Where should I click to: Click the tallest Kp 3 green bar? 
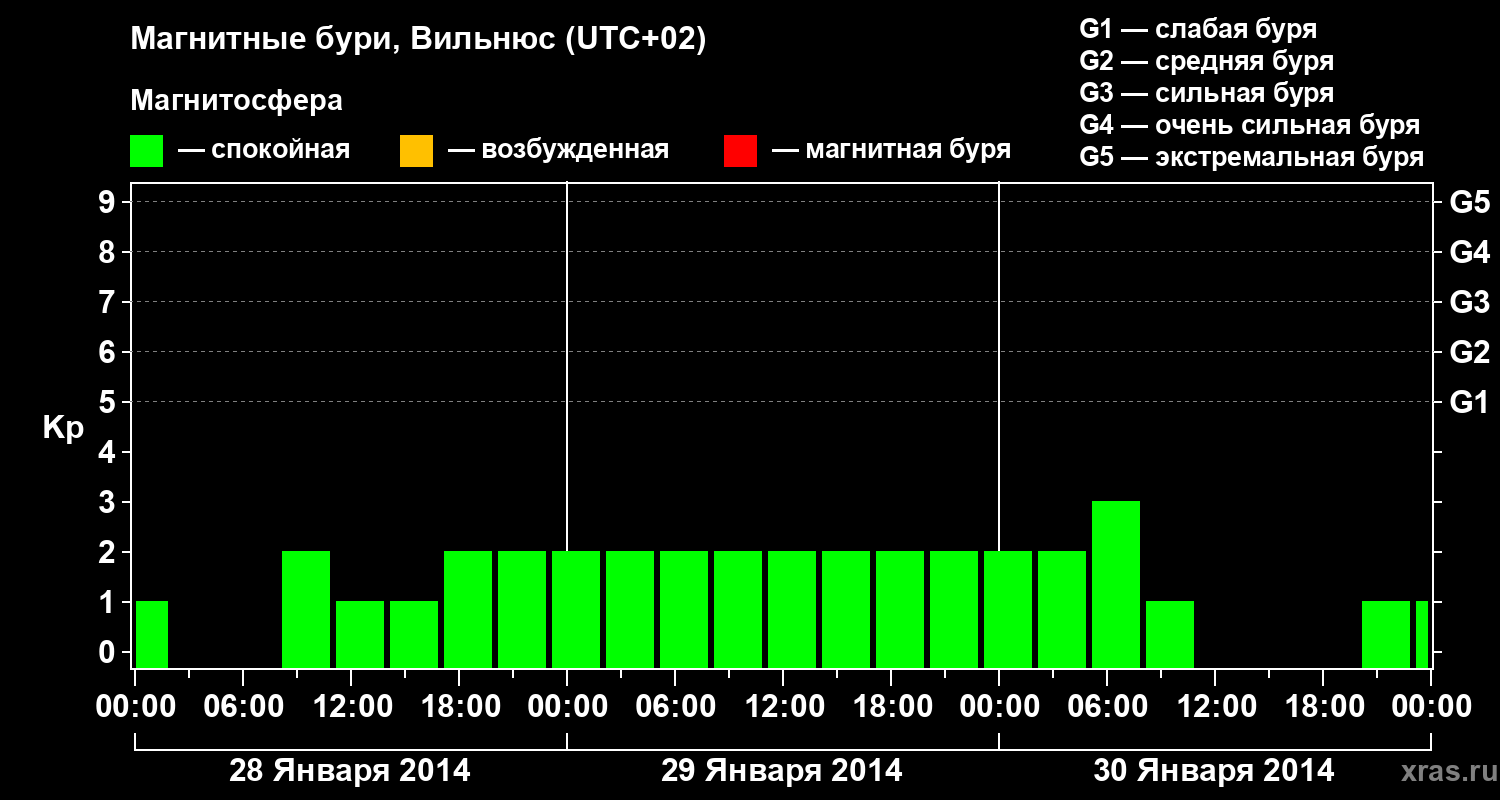coord(1116,584)
